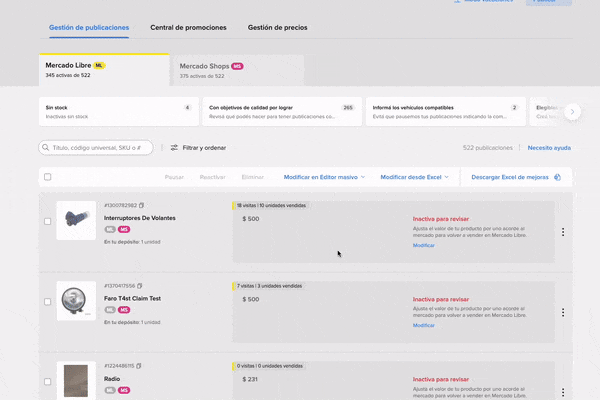Click MS badge under Radio listing
This screenshot has height=400, width=600.
tap(124, 390)
